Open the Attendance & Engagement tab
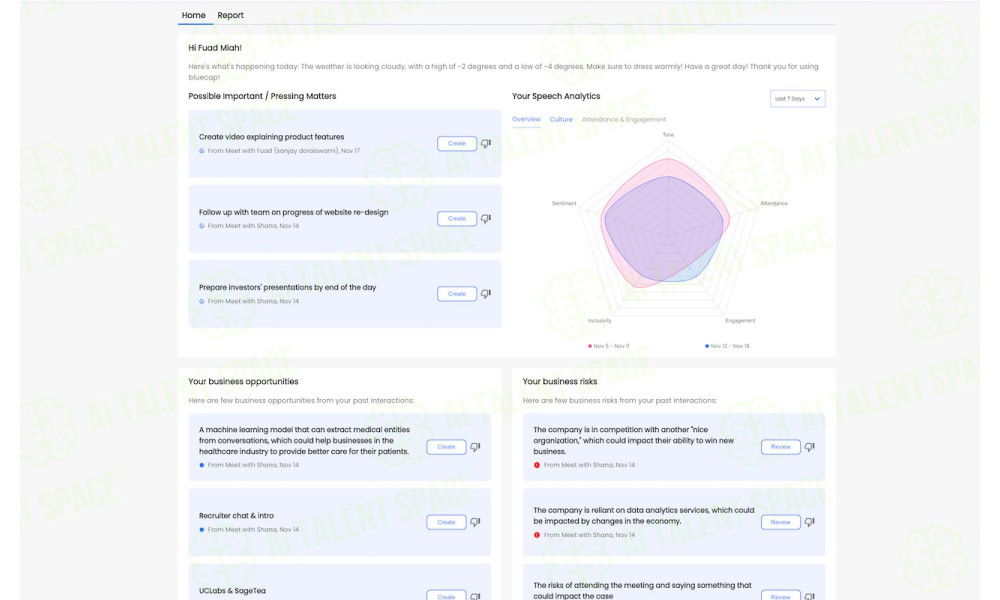 (x=624, y=119)
